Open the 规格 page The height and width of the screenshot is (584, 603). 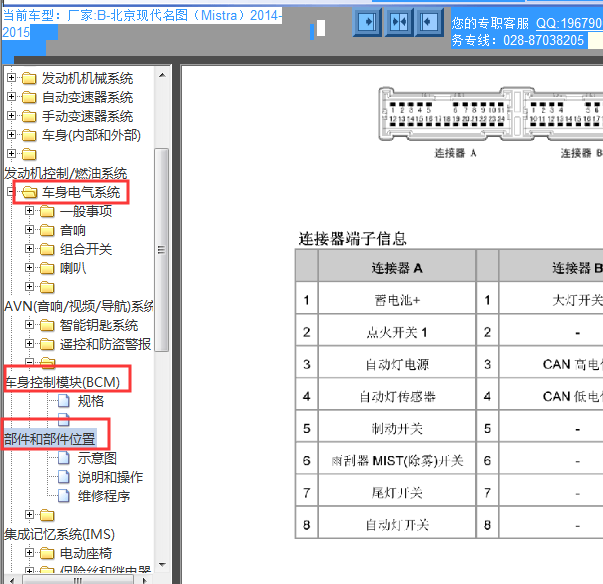(x=91, y=401)
